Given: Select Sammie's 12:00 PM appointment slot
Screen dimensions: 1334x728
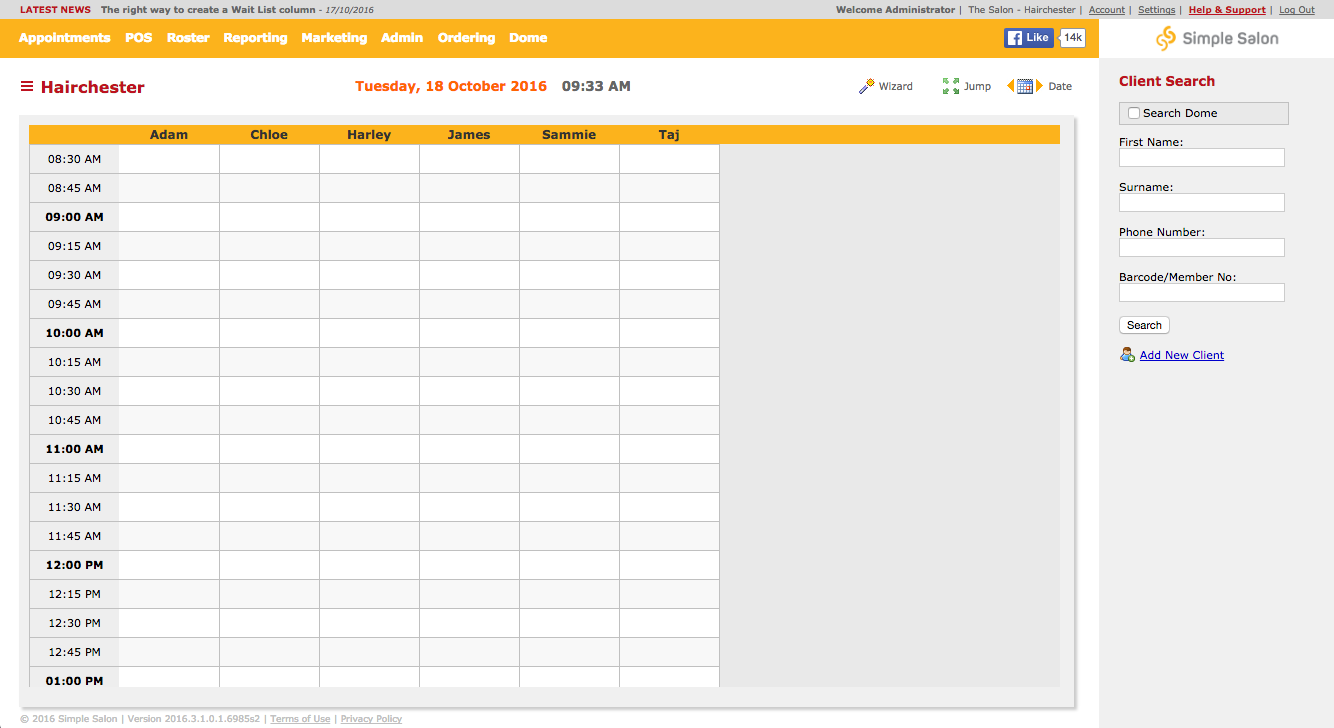Looking at the screenshot, I should [x=569, y=565].
